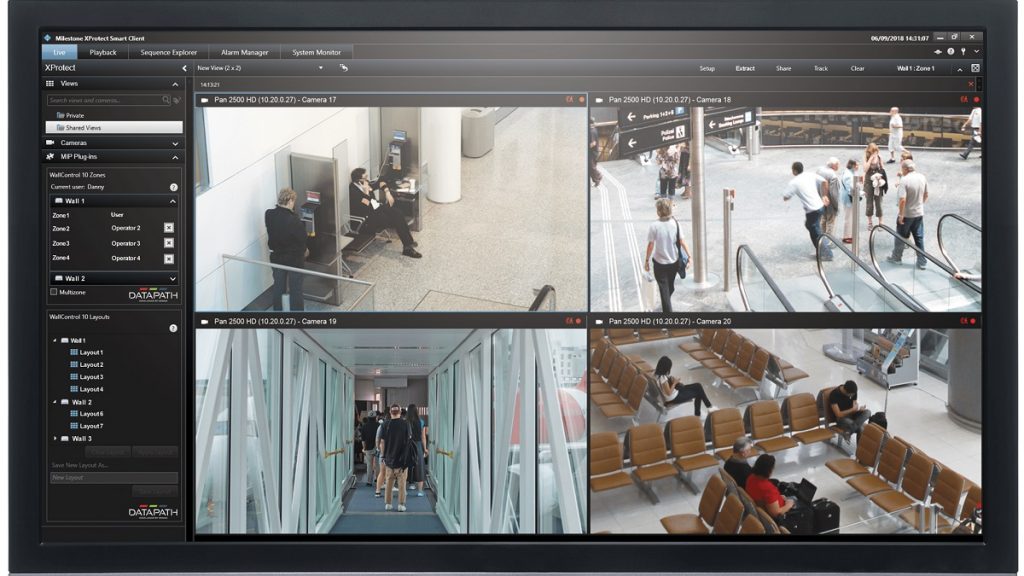The height and width of the screenshot is (576, 1024).
Task: Collapse the Views section
Action: (175, 84)
